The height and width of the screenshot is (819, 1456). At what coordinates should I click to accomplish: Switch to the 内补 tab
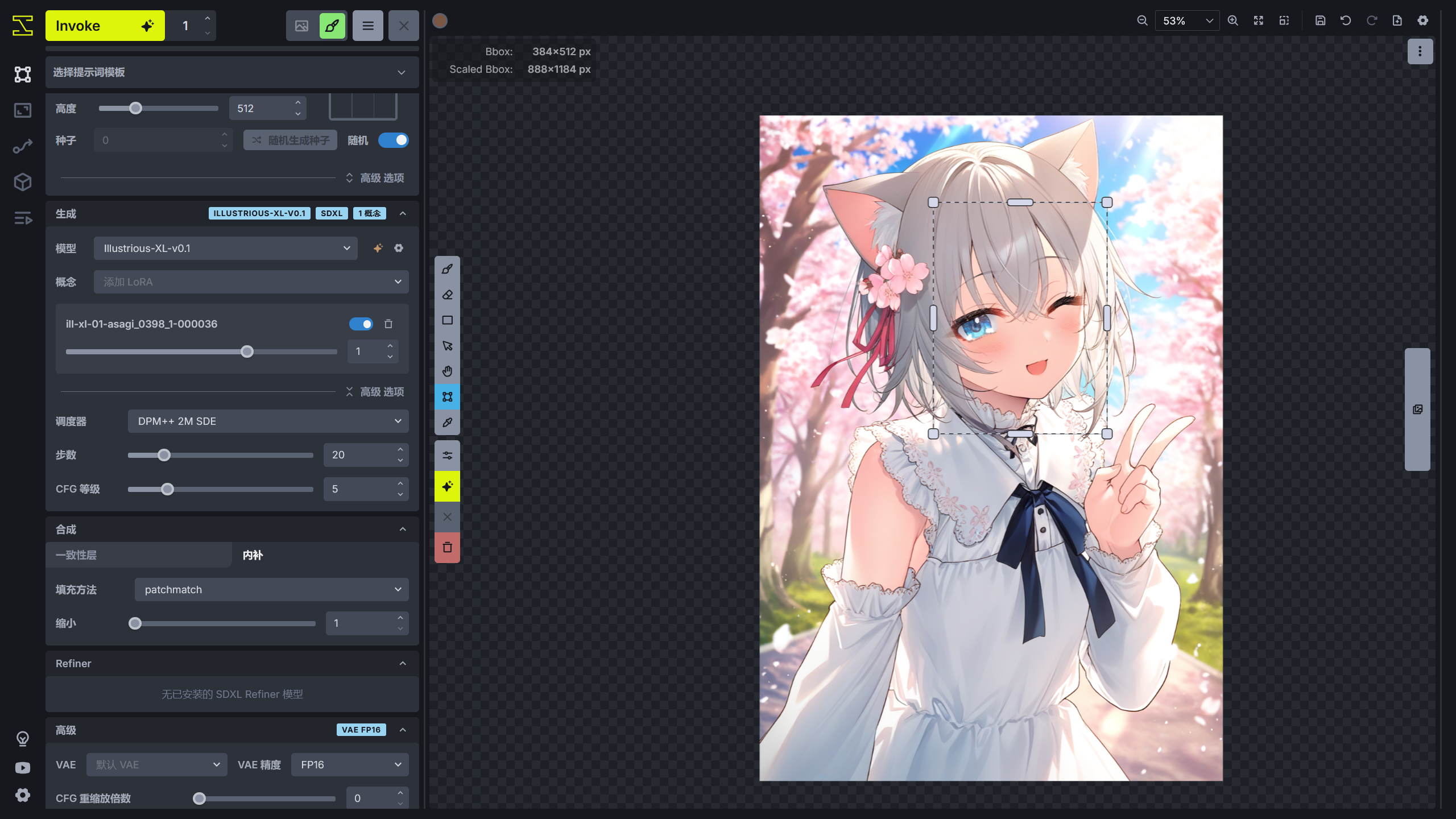coord(253,555)
